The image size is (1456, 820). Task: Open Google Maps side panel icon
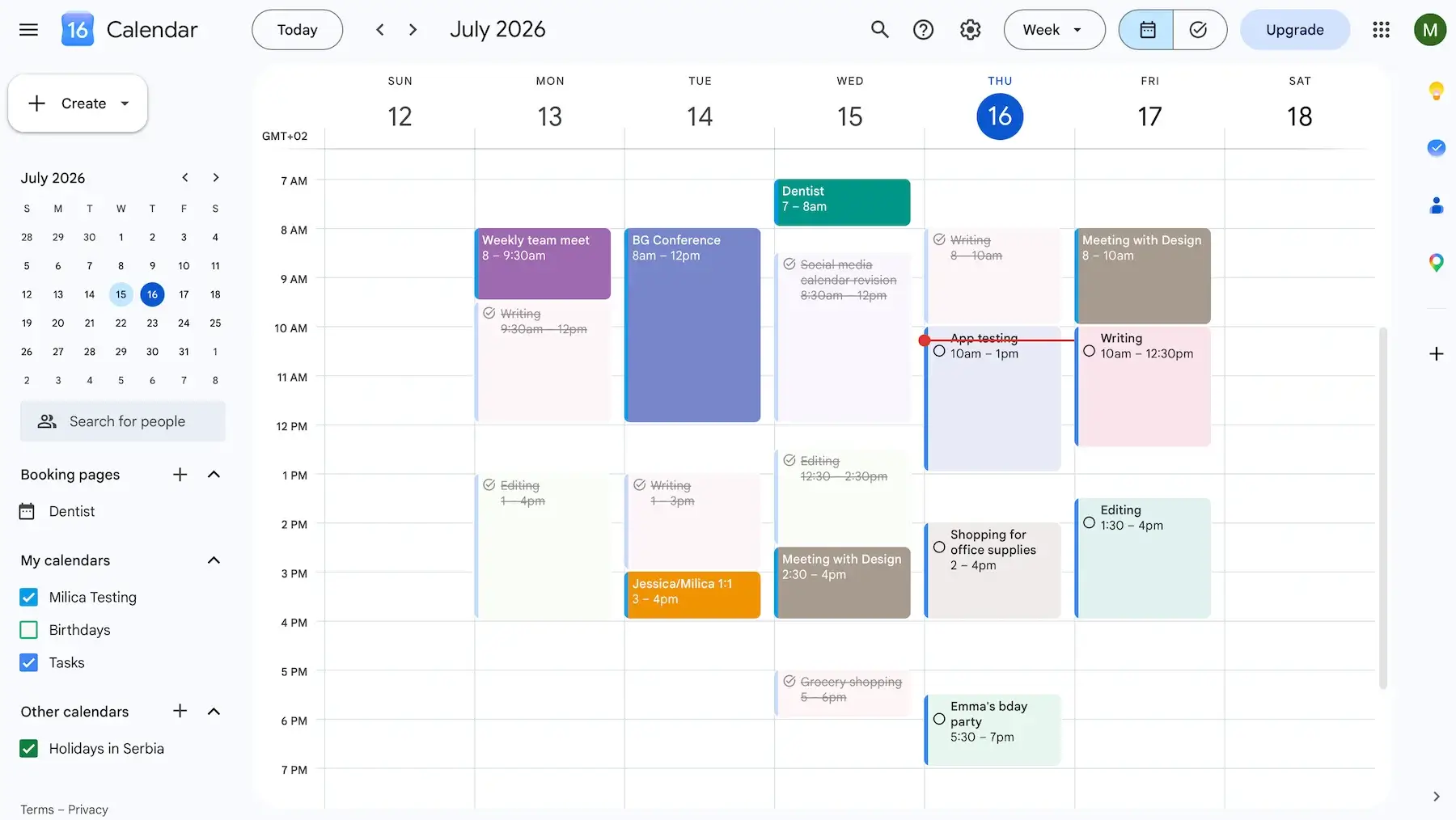point(1436,263)
